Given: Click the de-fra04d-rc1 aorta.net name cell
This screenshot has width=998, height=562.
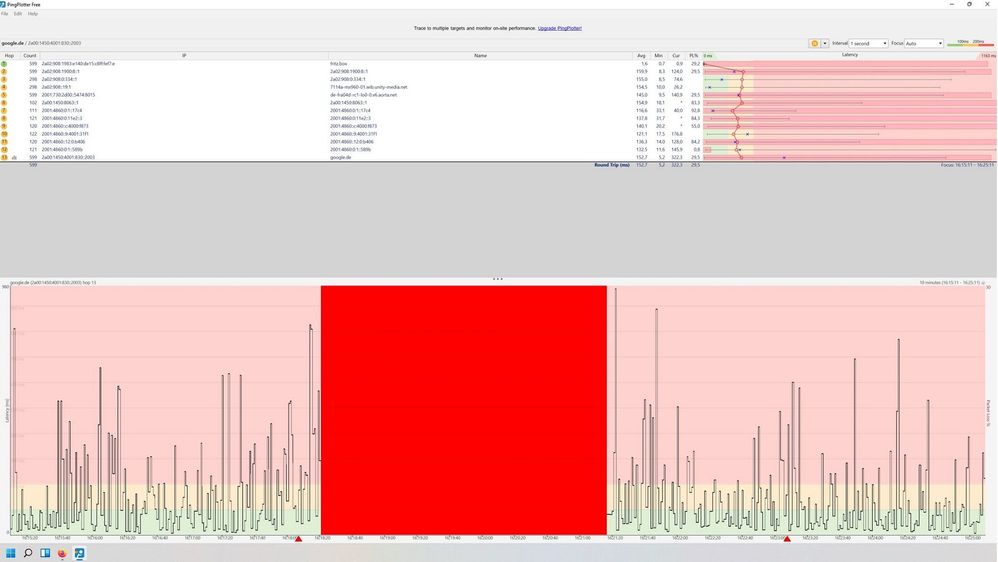Looking at the screenshot, I should 363,95.
